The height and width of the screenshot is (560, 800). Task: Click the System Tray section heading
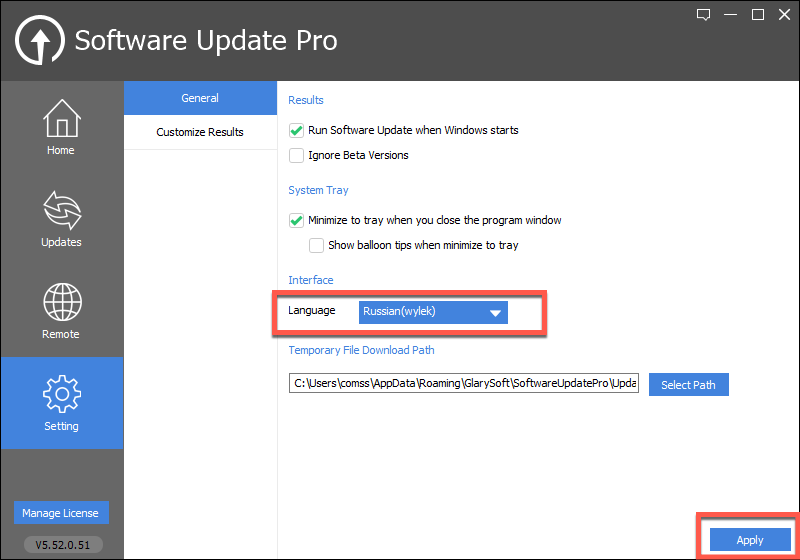click(318, 190)
